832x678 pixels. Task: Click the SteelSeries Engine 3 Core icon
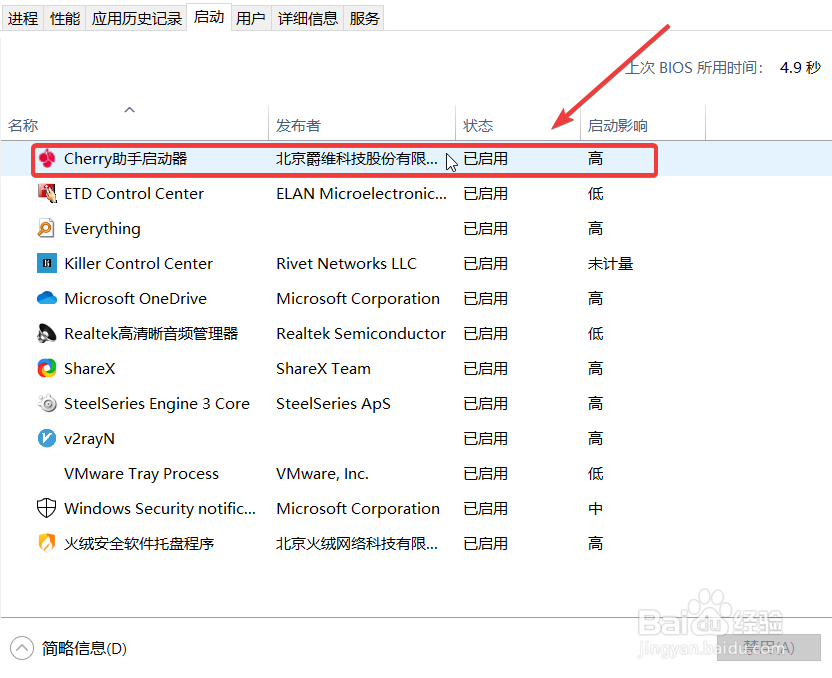(47, 403)
